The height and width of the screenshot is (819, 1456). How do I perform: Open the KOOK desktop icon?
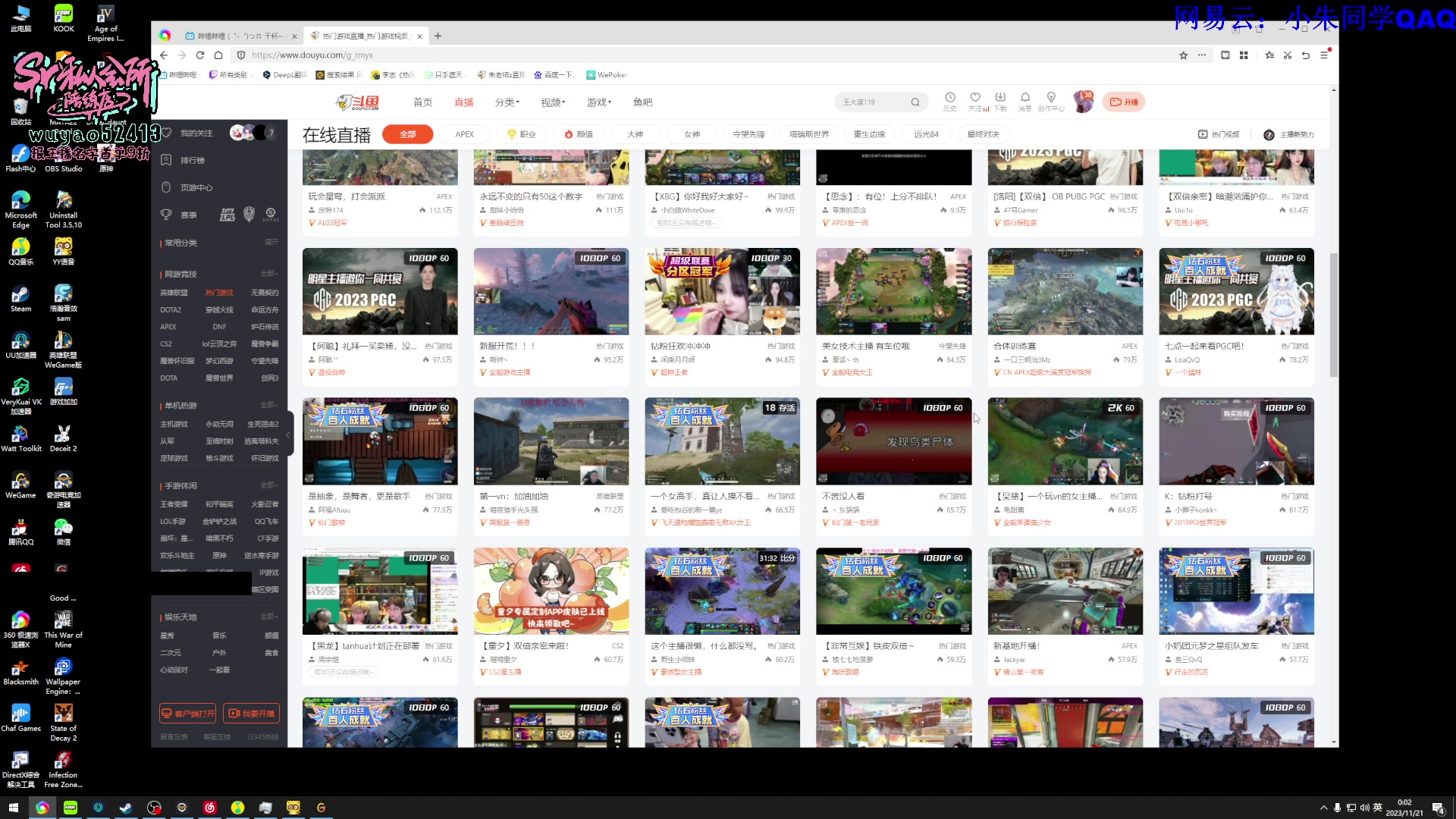(x=64, y=19)
